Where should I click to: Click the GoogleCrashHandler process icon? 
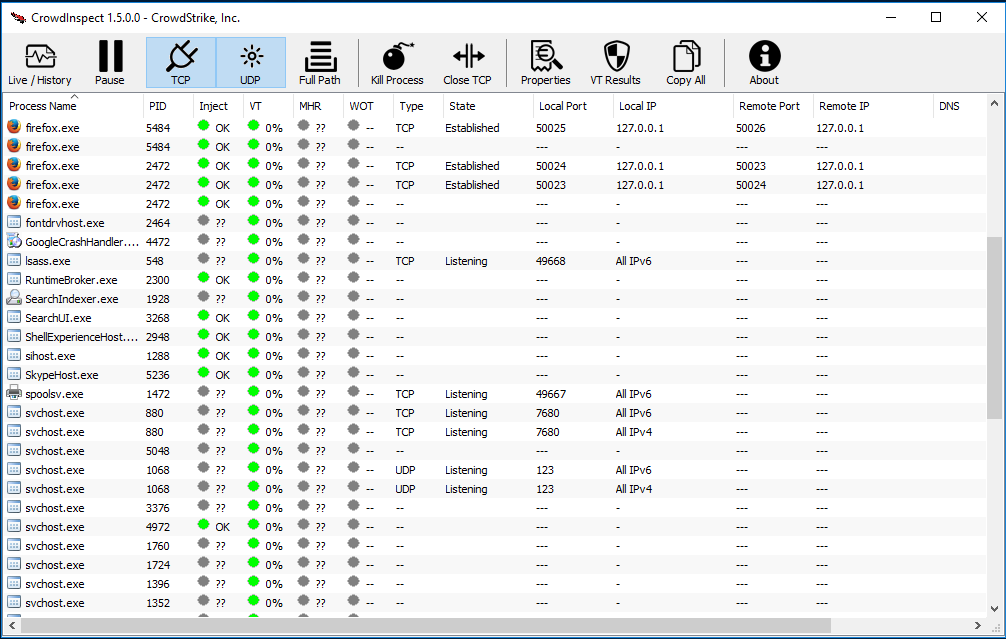13,241
